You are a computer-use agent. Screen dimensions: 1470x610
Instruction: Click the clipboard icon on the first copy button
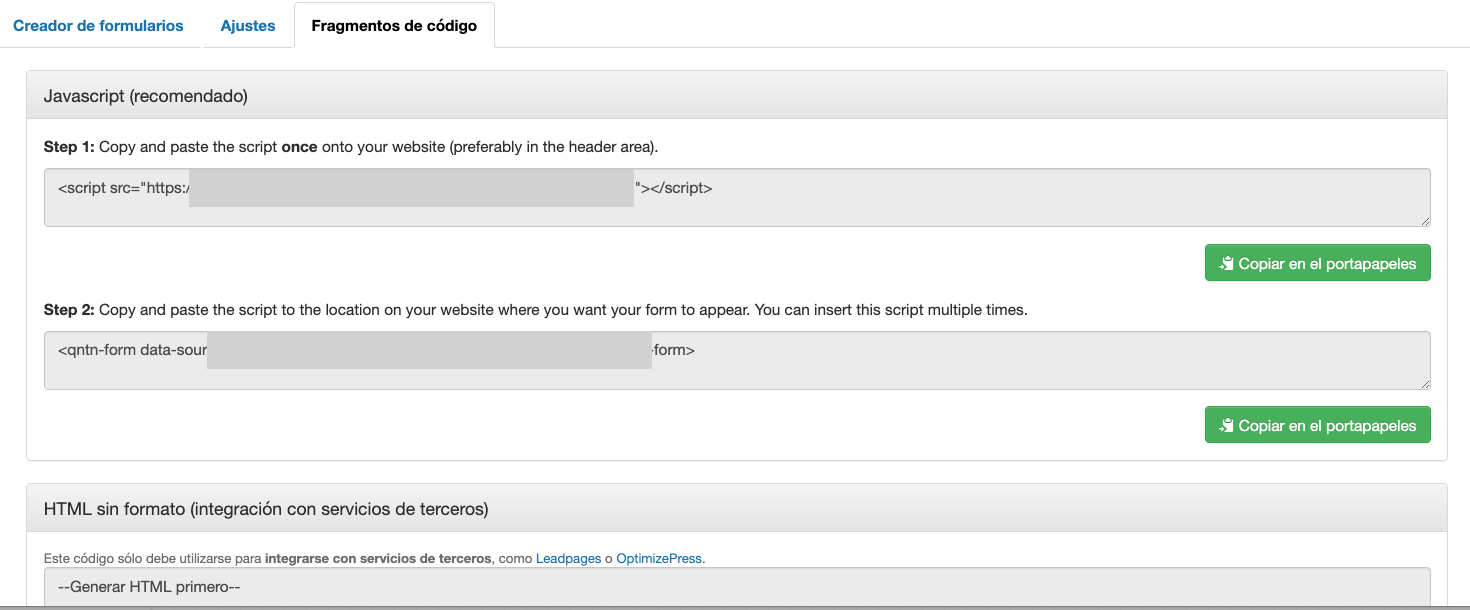point(1226,262)
